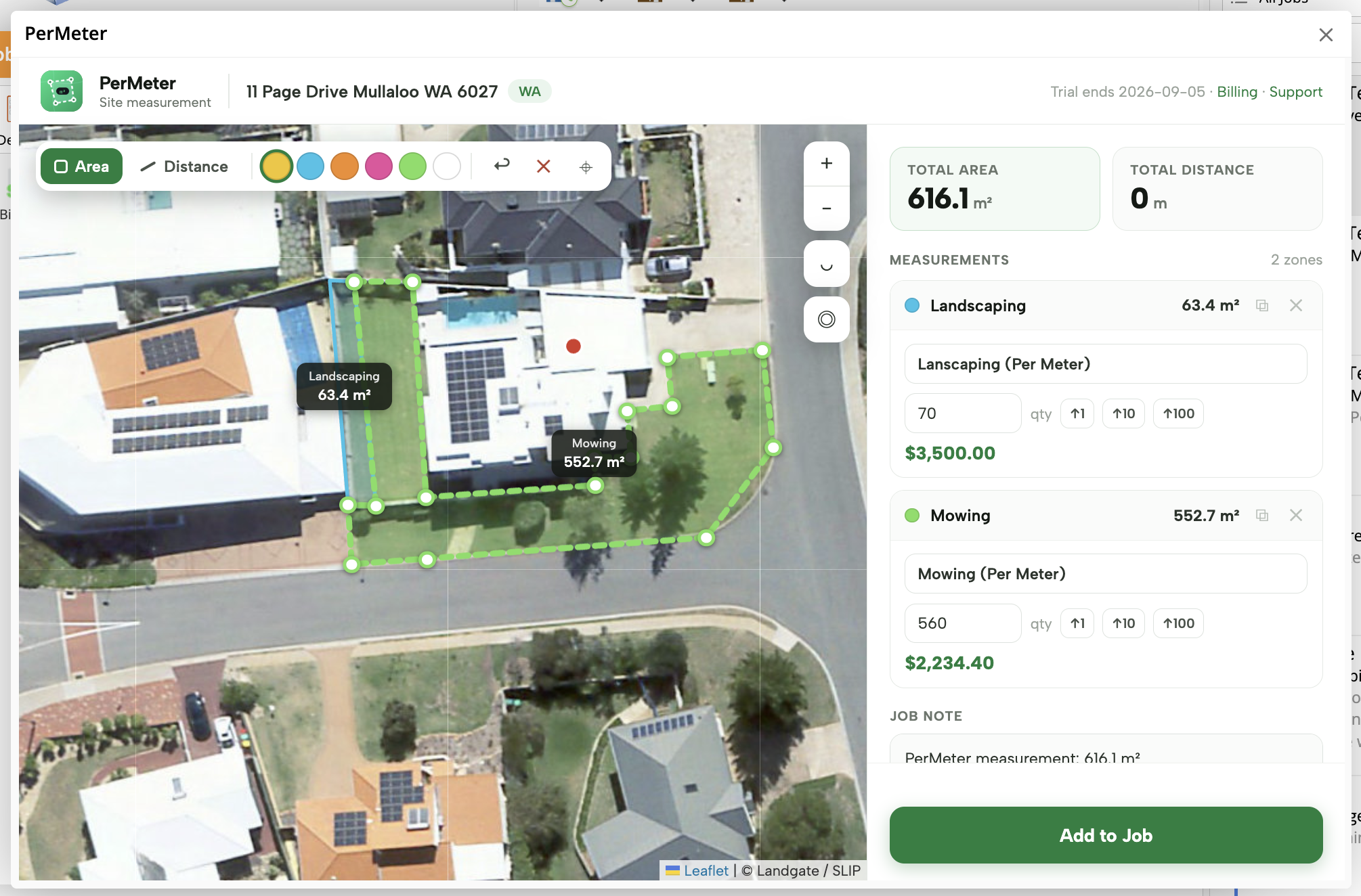The image size is (1361, 896).
Task: Round Landscaping qty up to nearest 100
Action: click(1178, 413)
